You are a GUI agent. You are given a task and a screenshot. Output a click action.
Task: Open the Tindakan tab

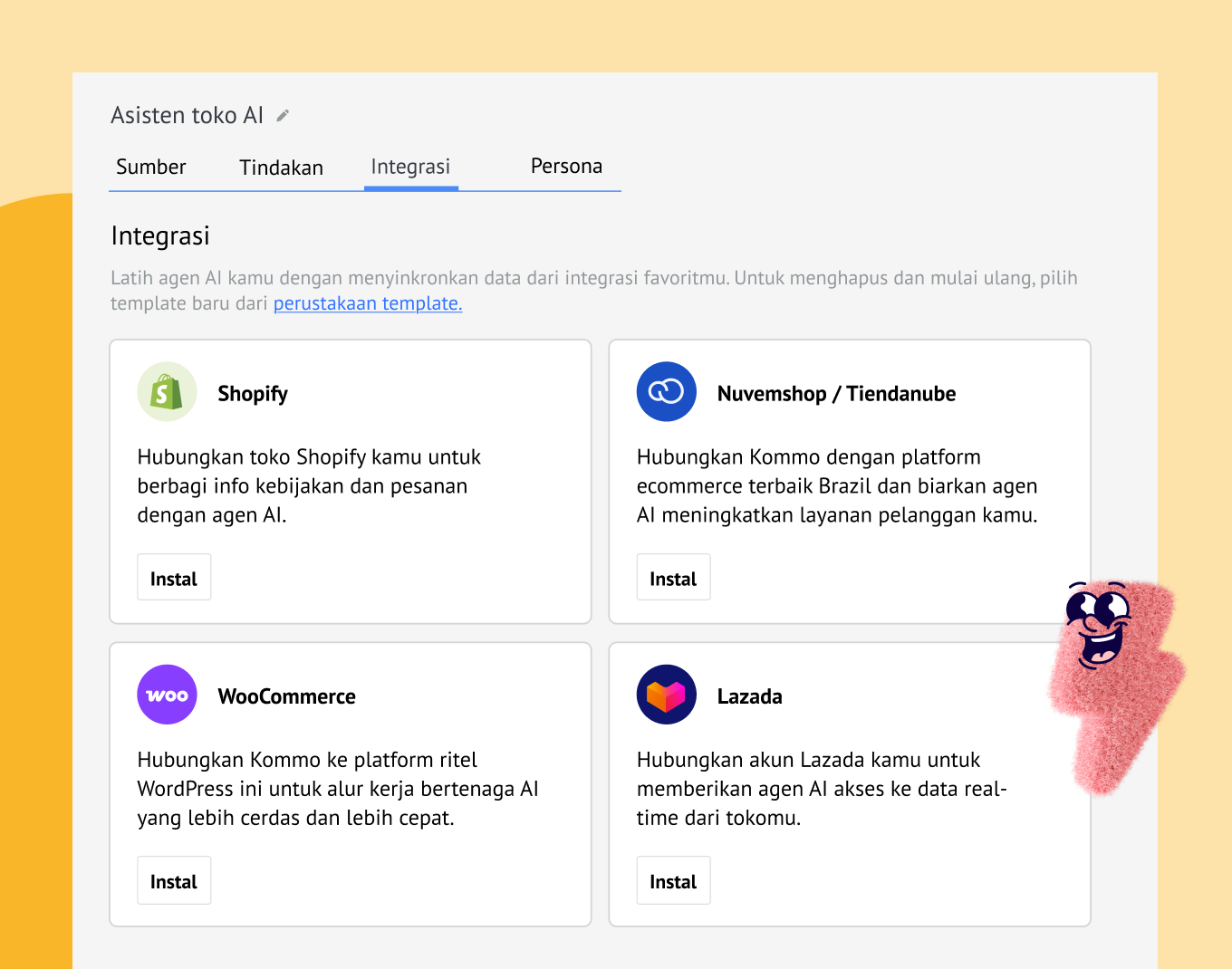tap(281, 168)
